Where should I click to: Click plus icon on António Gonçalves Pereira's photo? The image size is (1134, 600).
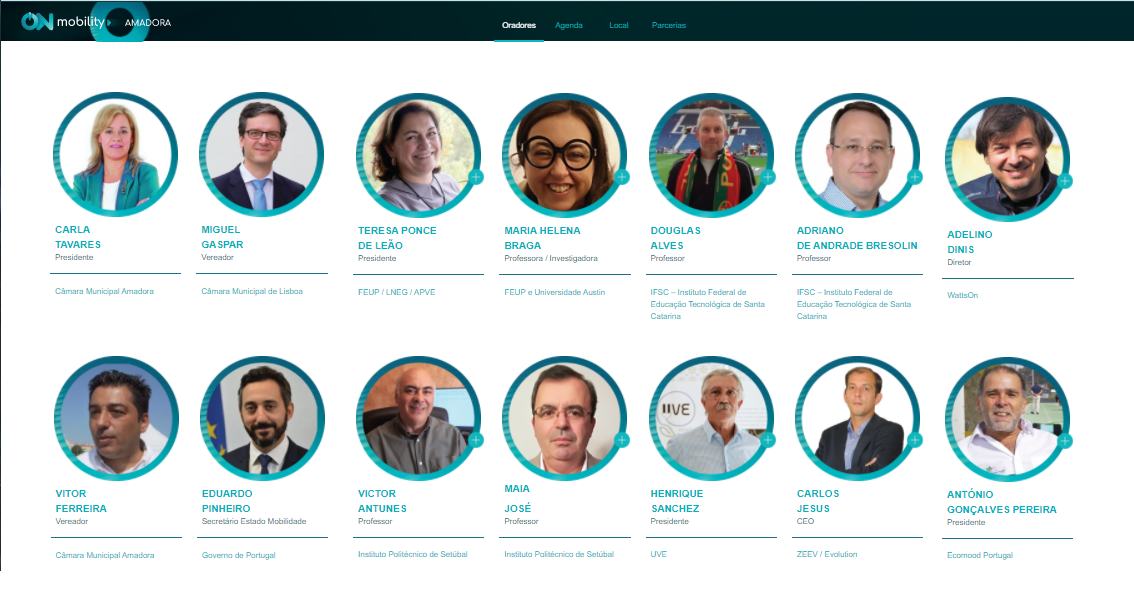coord(1065,441)
